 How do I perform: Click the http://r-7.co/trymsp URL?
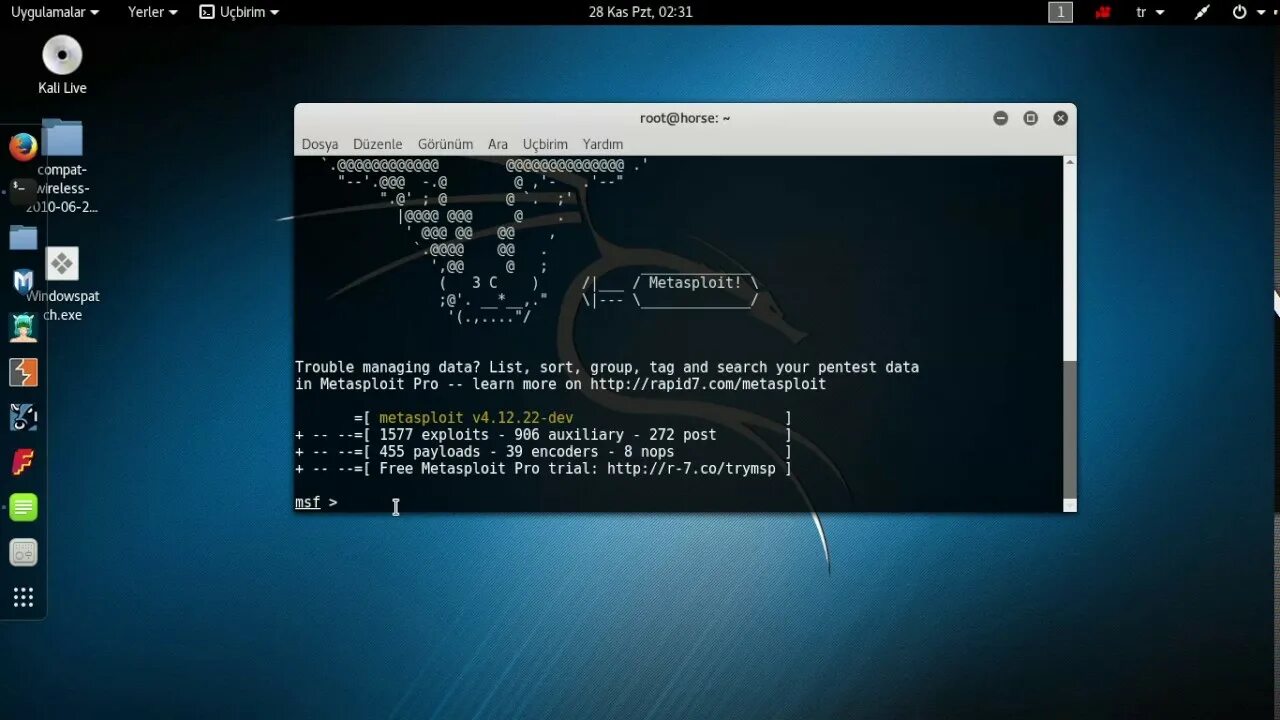point(691,468)
